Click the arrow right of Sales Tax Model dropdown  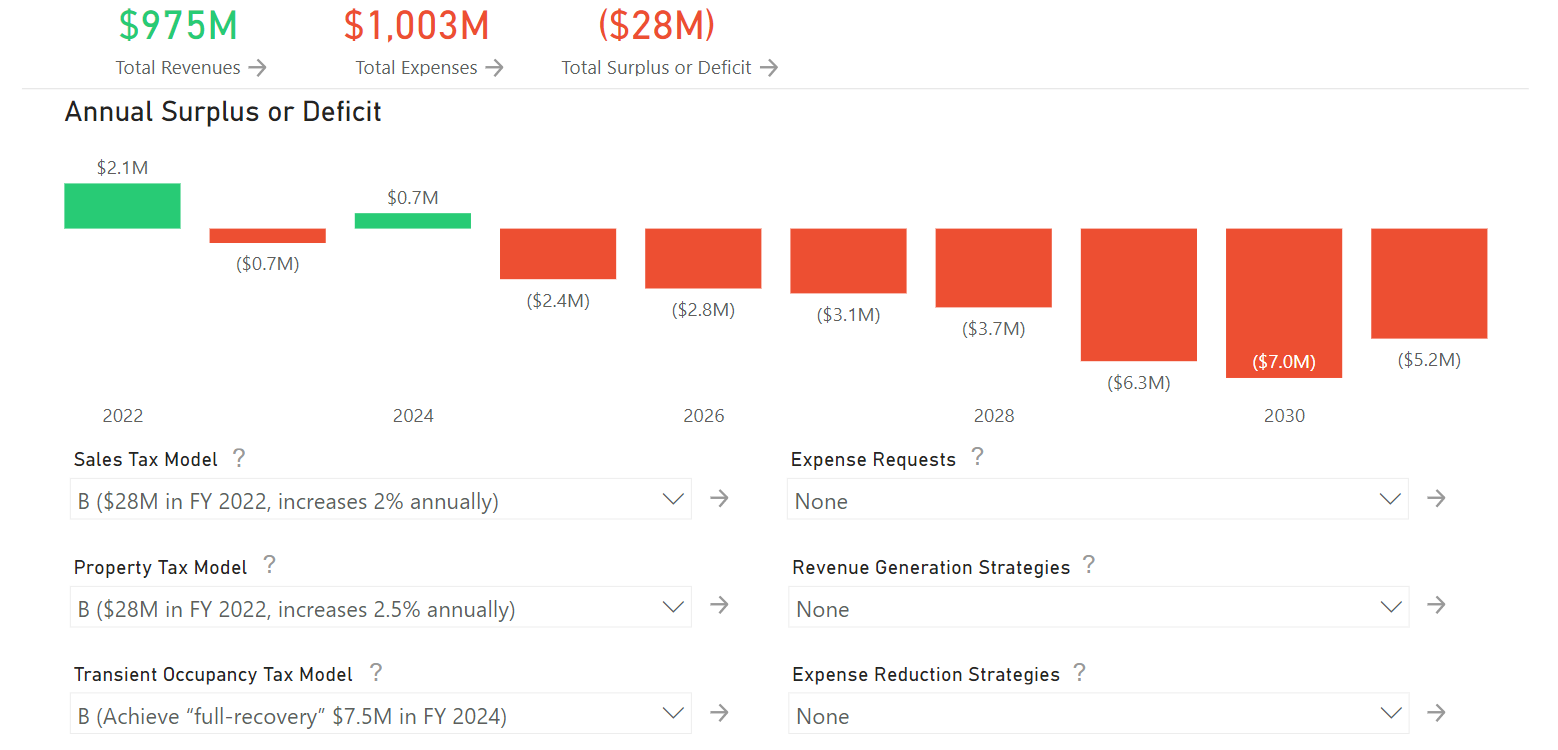coord(719,498)
